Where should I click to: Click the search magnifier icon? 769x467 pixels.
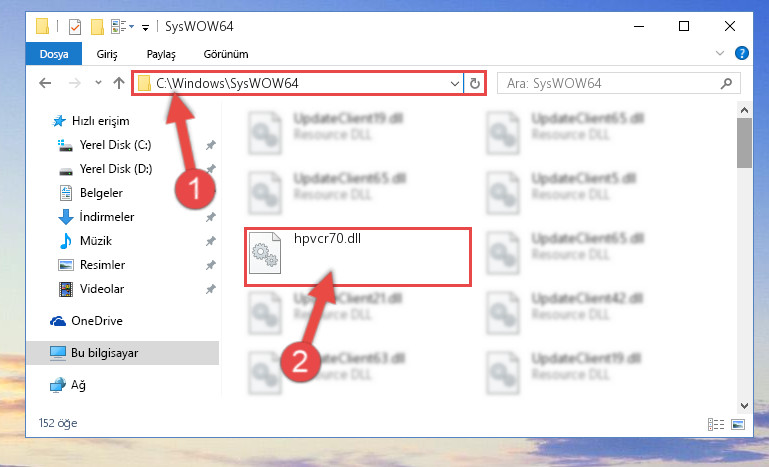coord(726,83)
